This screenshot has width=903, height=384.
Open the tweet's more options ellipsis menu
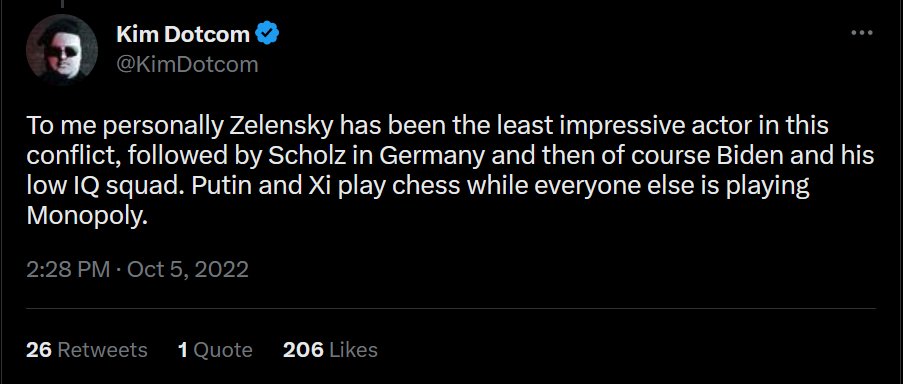(862, 33)
